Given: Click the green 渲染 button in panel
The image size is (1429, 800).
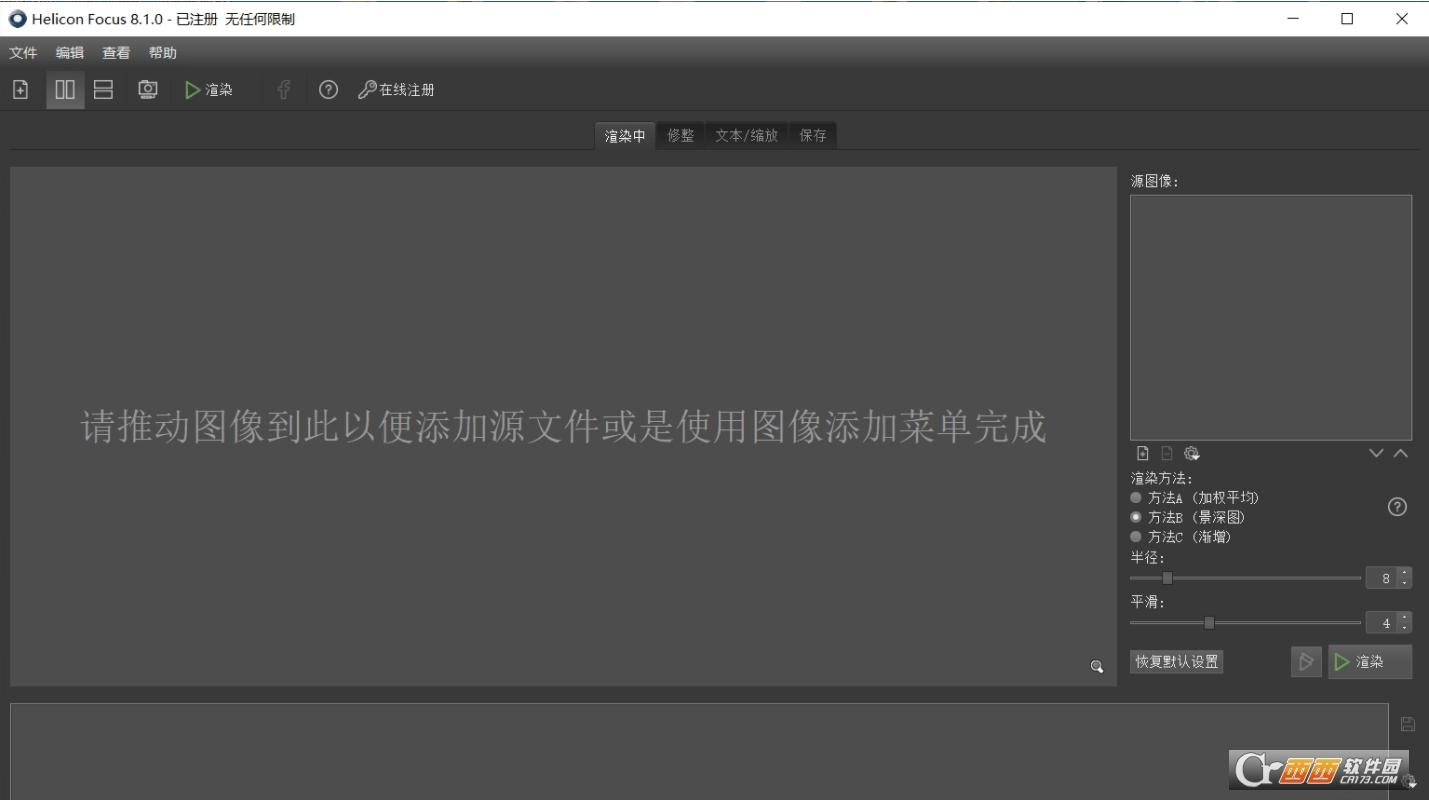Looking at the screenshot, I should point(1368,661).
